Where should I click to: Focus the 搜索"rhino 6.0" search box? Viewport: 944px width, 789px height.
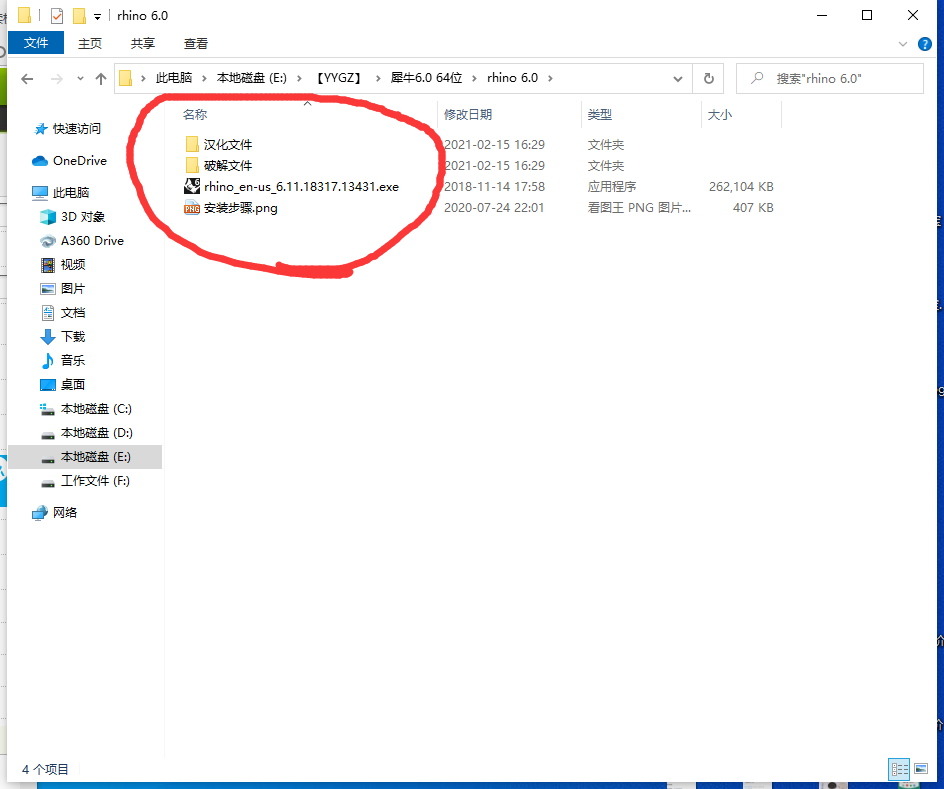[x=830, y=78]
